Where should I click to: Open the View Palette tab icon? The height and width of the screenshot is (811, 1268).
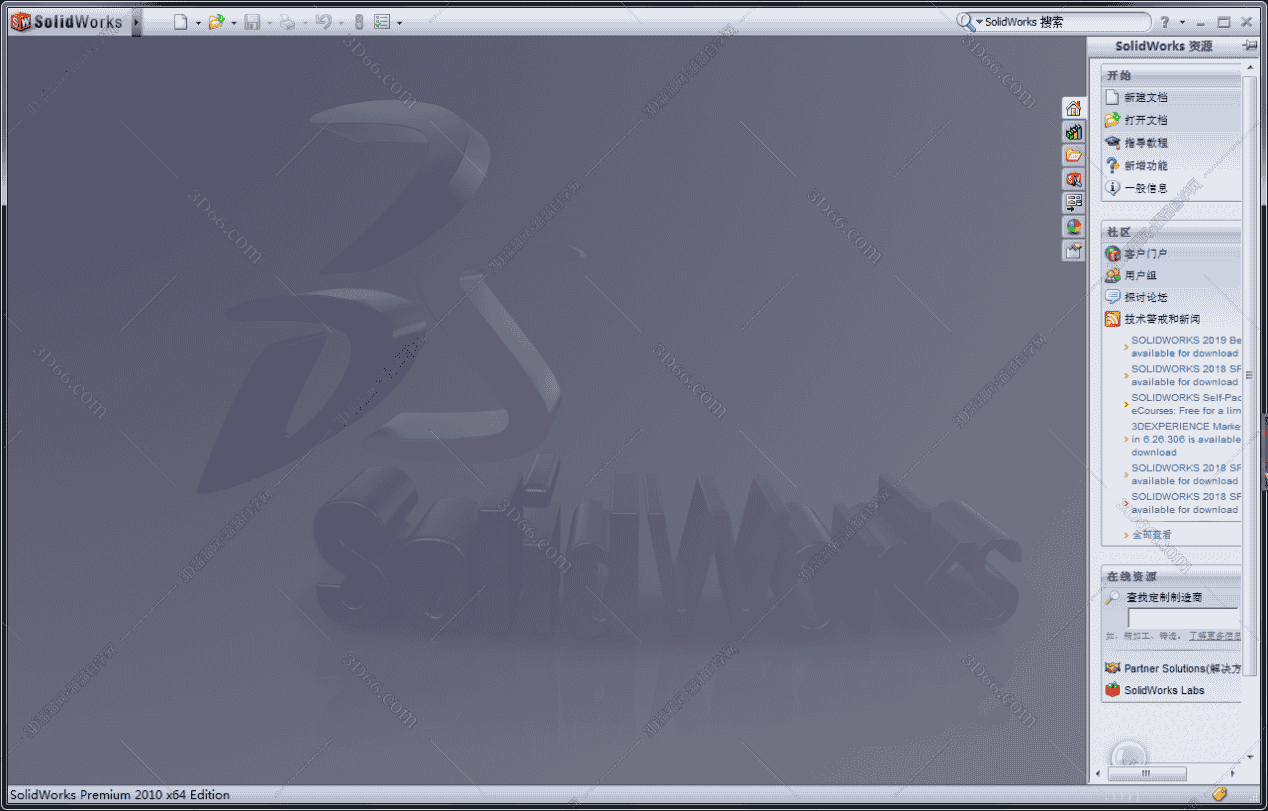point(1073,203)
